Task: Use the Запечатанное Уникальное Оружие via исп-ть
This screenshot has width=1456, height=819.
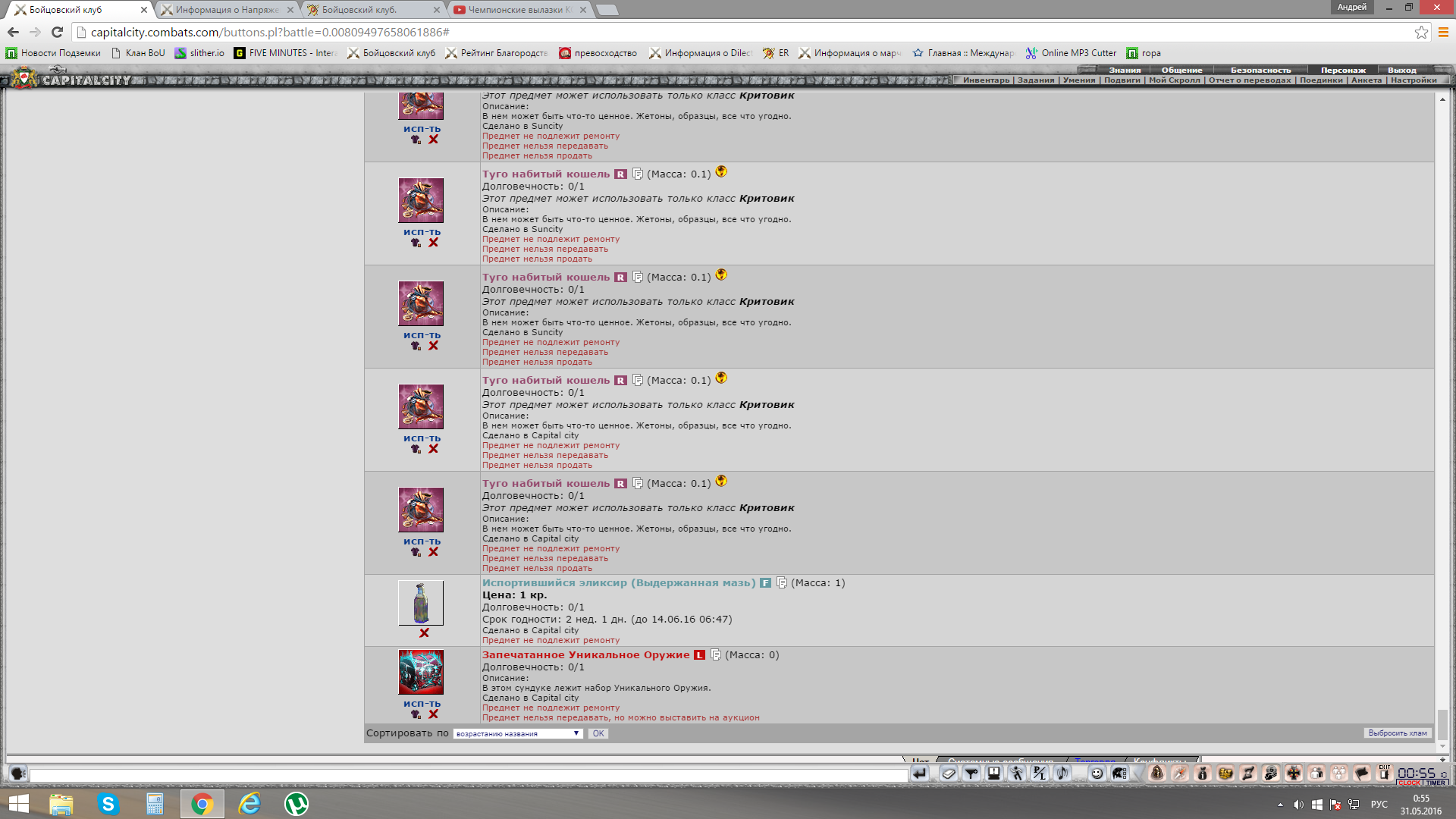Action: [422, 704]
